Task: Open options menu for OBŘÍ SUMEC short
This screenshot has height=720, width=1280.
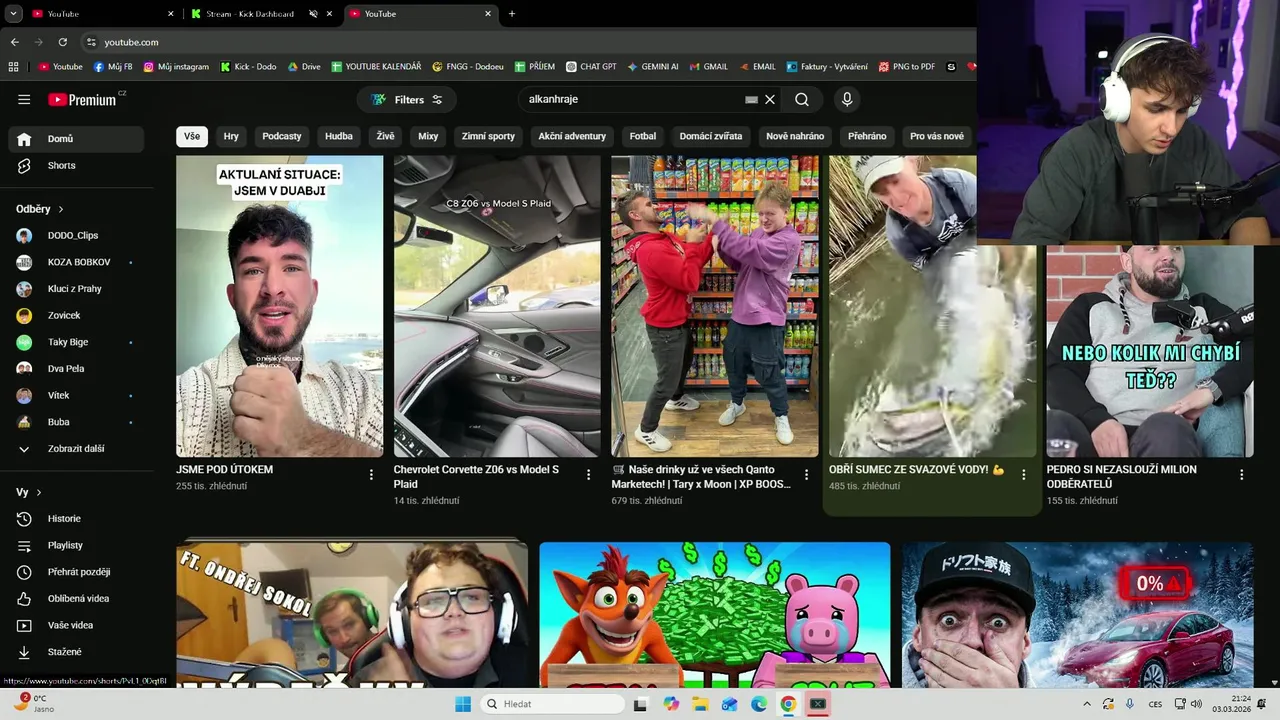Action: 1023,475
